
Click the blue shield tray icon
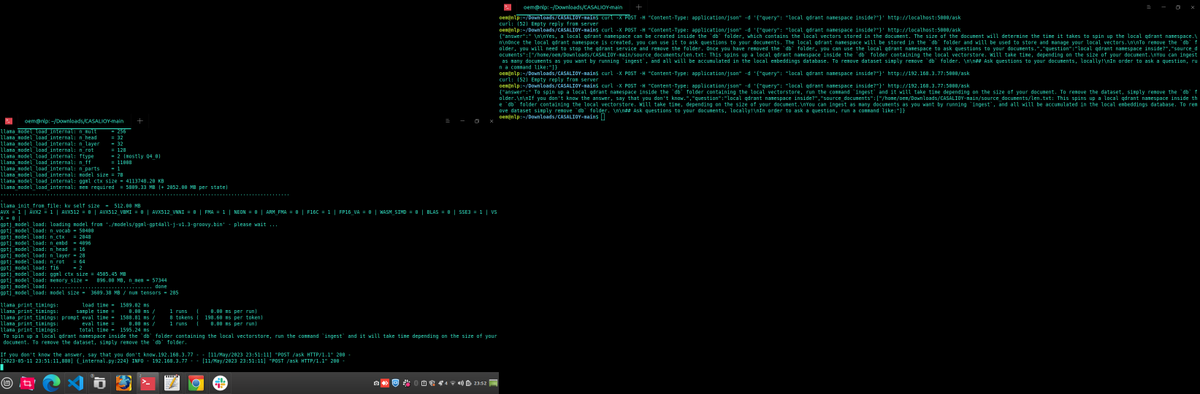395,383
